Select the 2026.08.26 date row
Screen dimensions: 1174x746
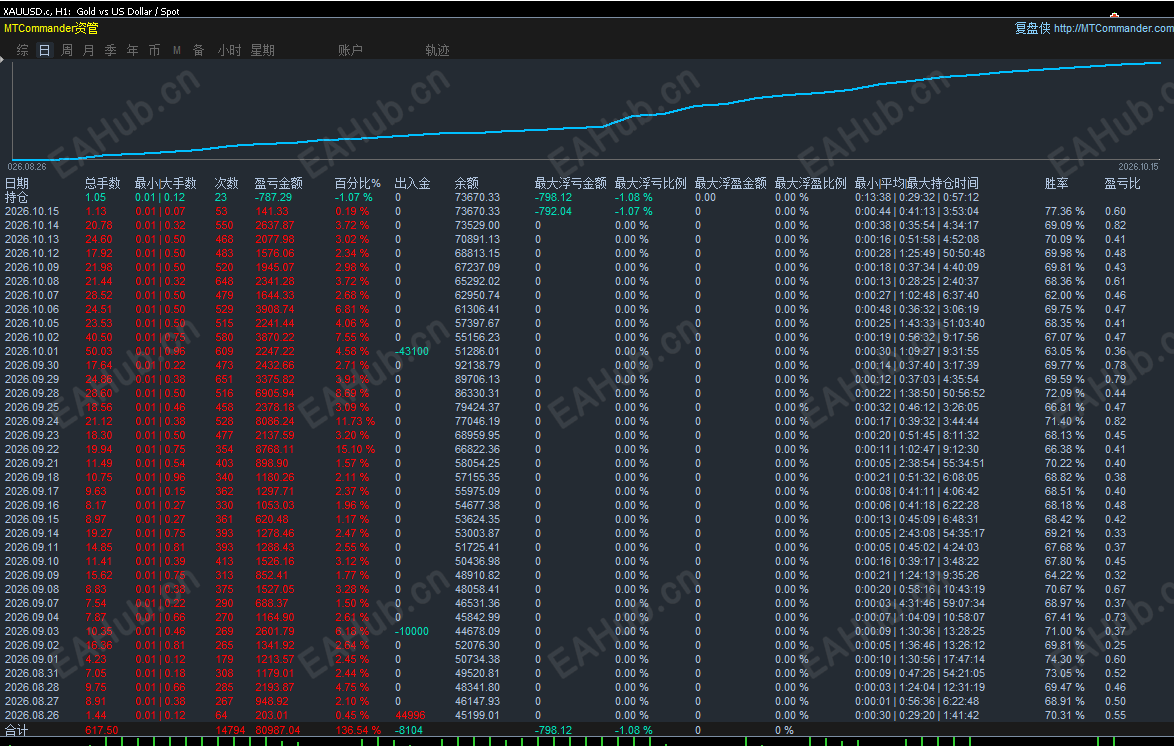click(32, 715)
